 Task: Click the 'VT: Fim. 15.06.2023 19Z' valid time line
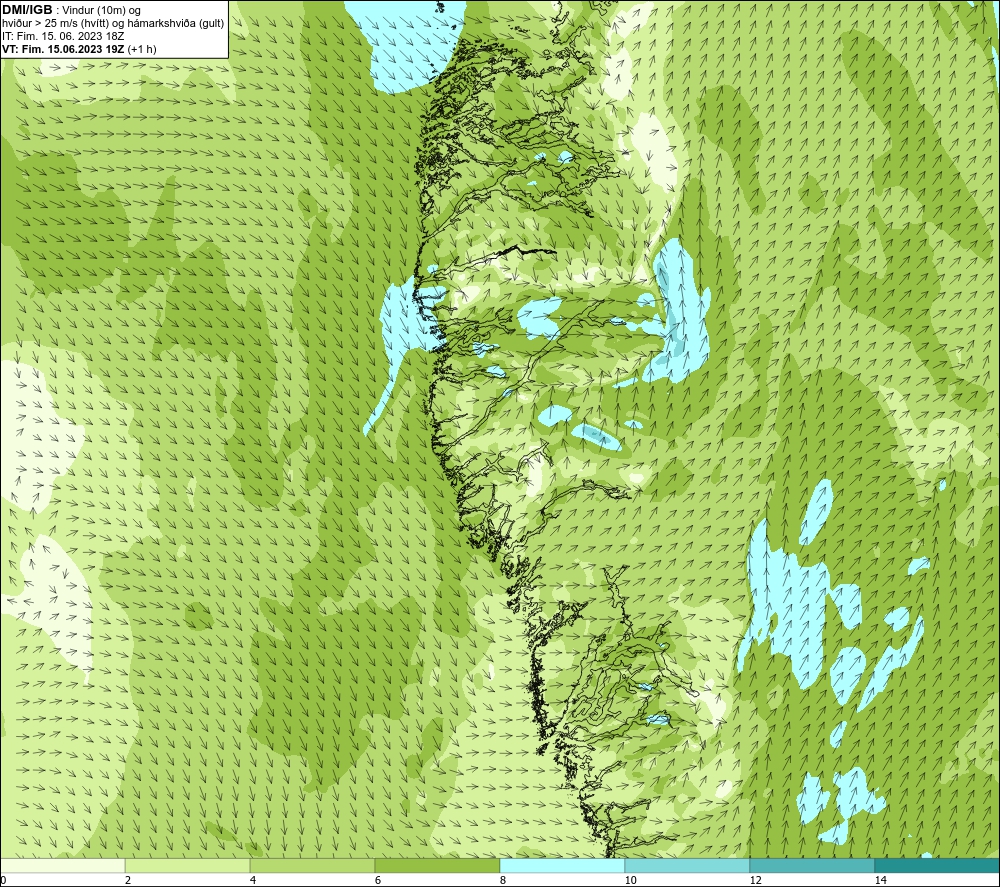tap(79, 49)
